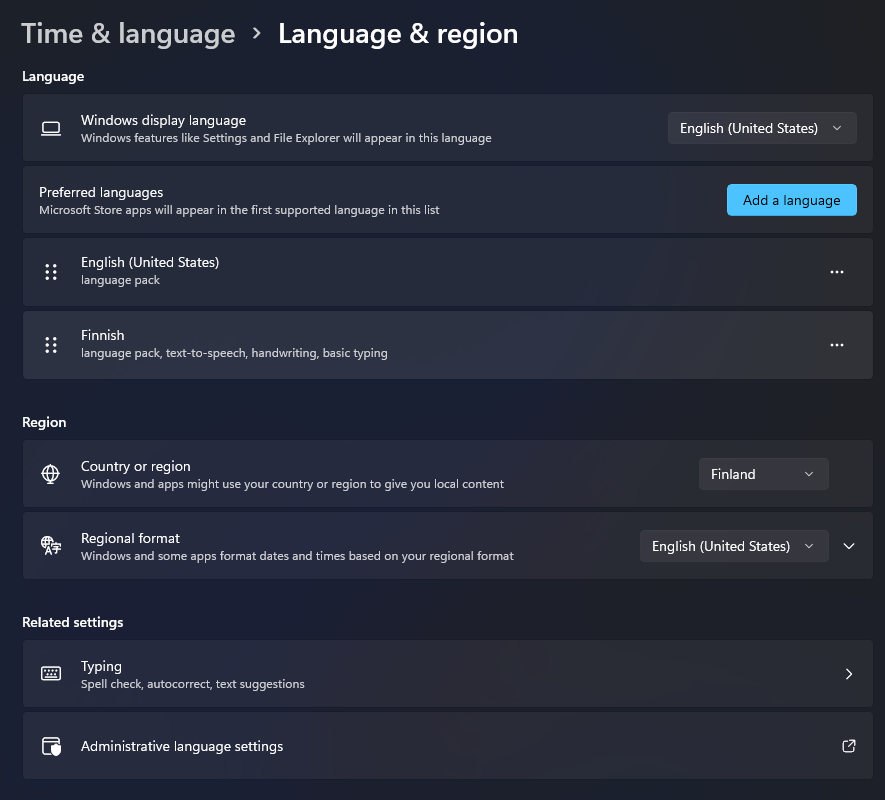The width and height of the screenshot is (885, 800).
Task: Click the Region section heading
Action: click(x=44, y=422)
